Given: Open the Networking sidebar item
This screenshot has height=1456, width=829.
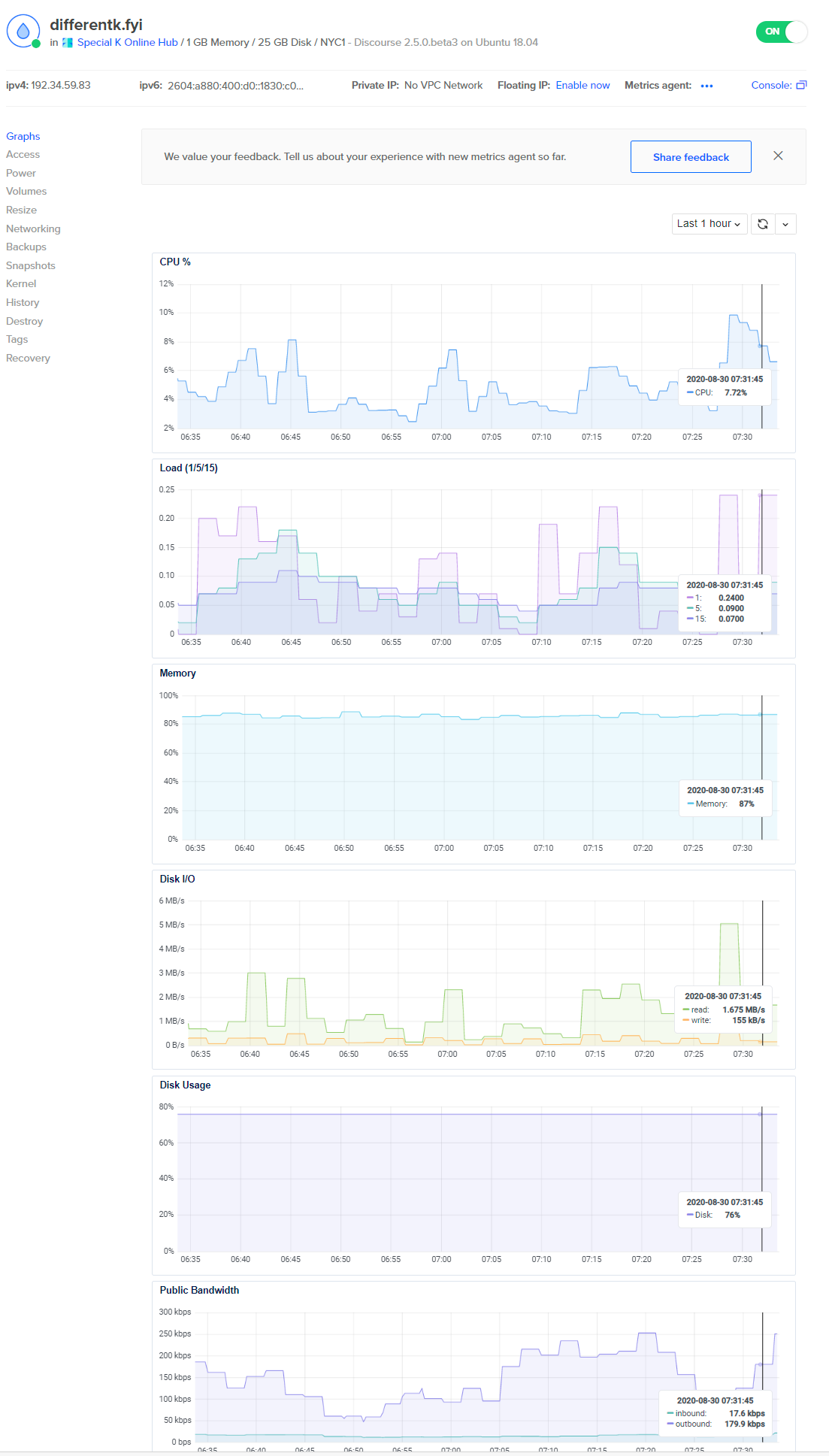Looking at the screenshot, I should pyautogui.click(x=33, y=229).
